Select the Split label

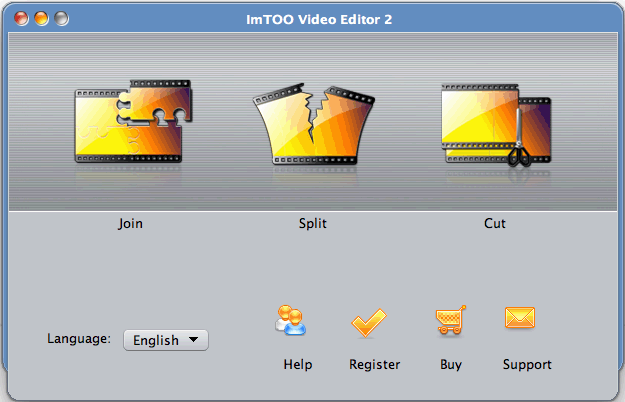313,224
